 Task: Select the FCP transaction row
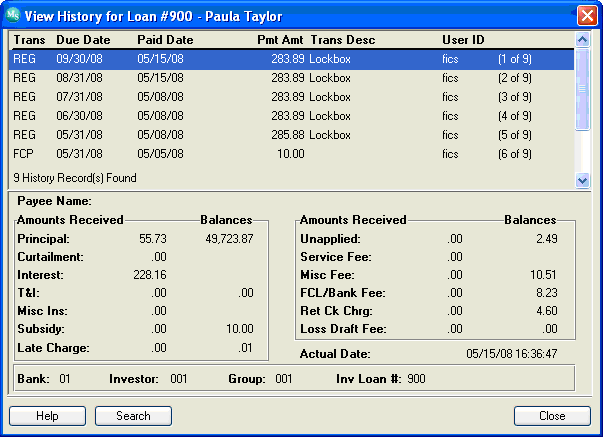click(x=292, y=154)
